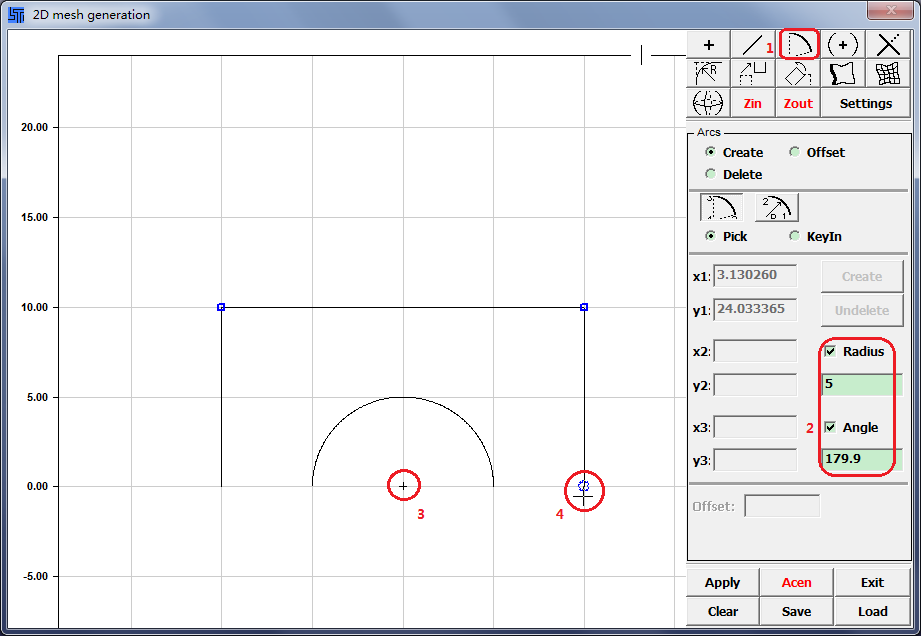Select the Offset arcs radio button
Viewport: 921px width, 636px height.
coord(795,152)
